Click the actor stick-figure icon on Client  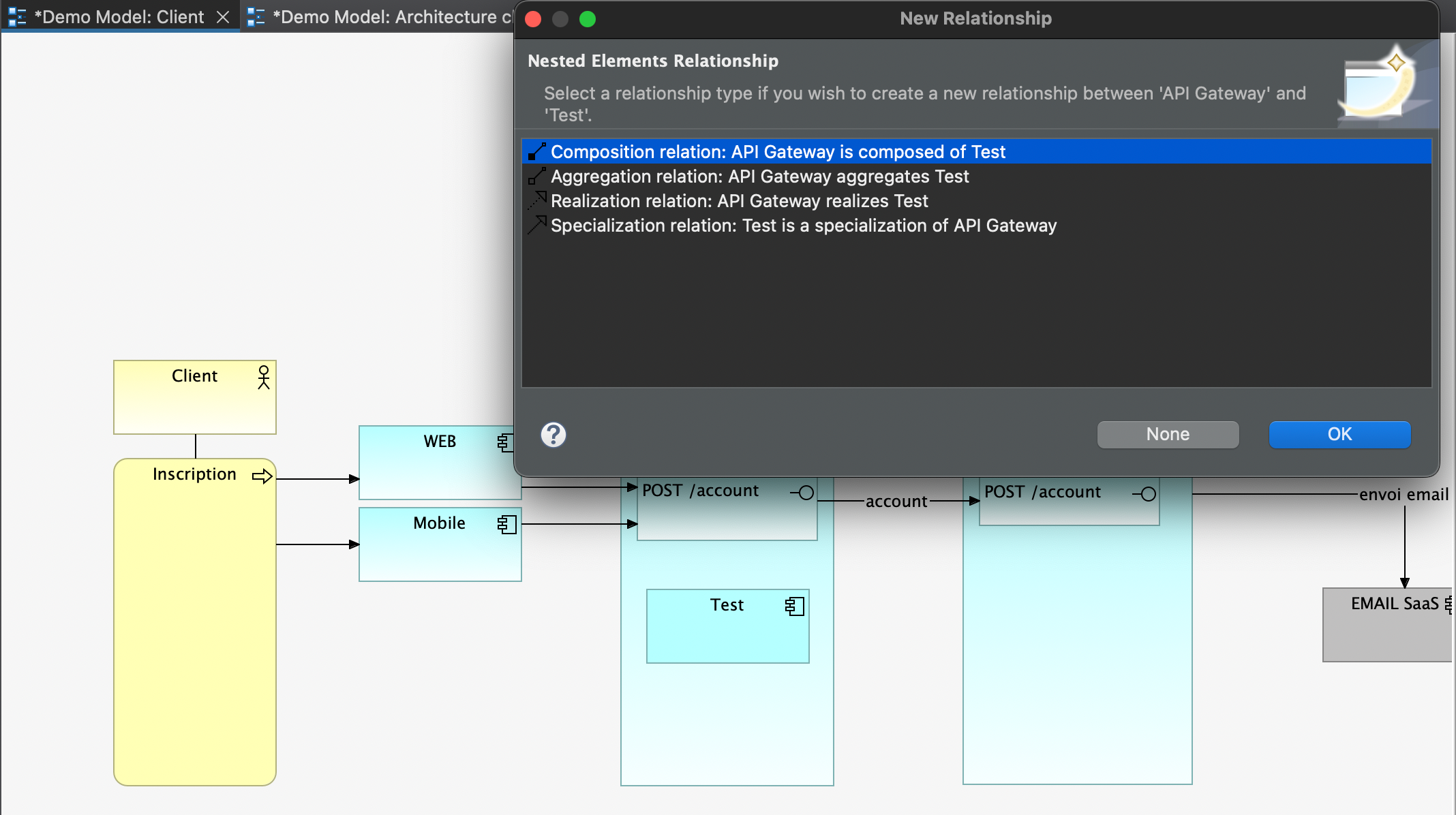tap(264, 377)
